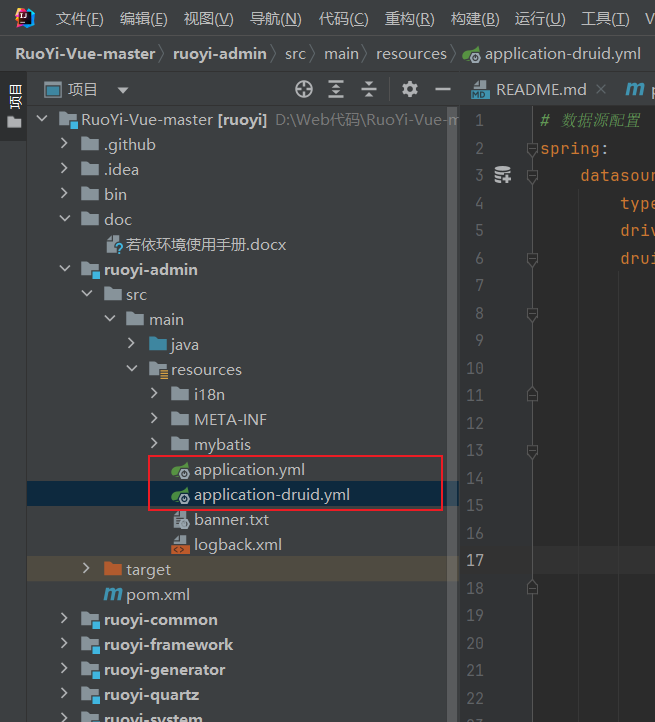
Task: Expand the ruoyi-quartz module
Action: coord(64,693)
